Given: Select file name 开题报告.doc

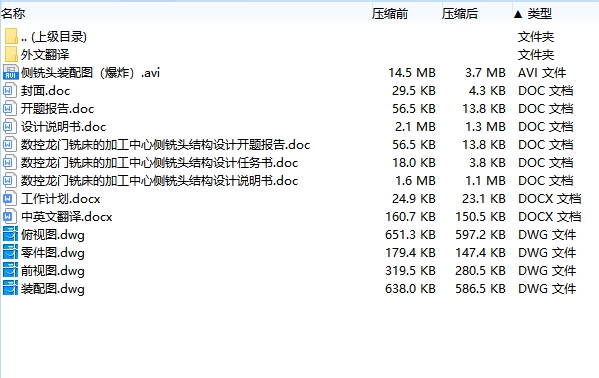Looking at the screenshot, I should pos(57,109).
